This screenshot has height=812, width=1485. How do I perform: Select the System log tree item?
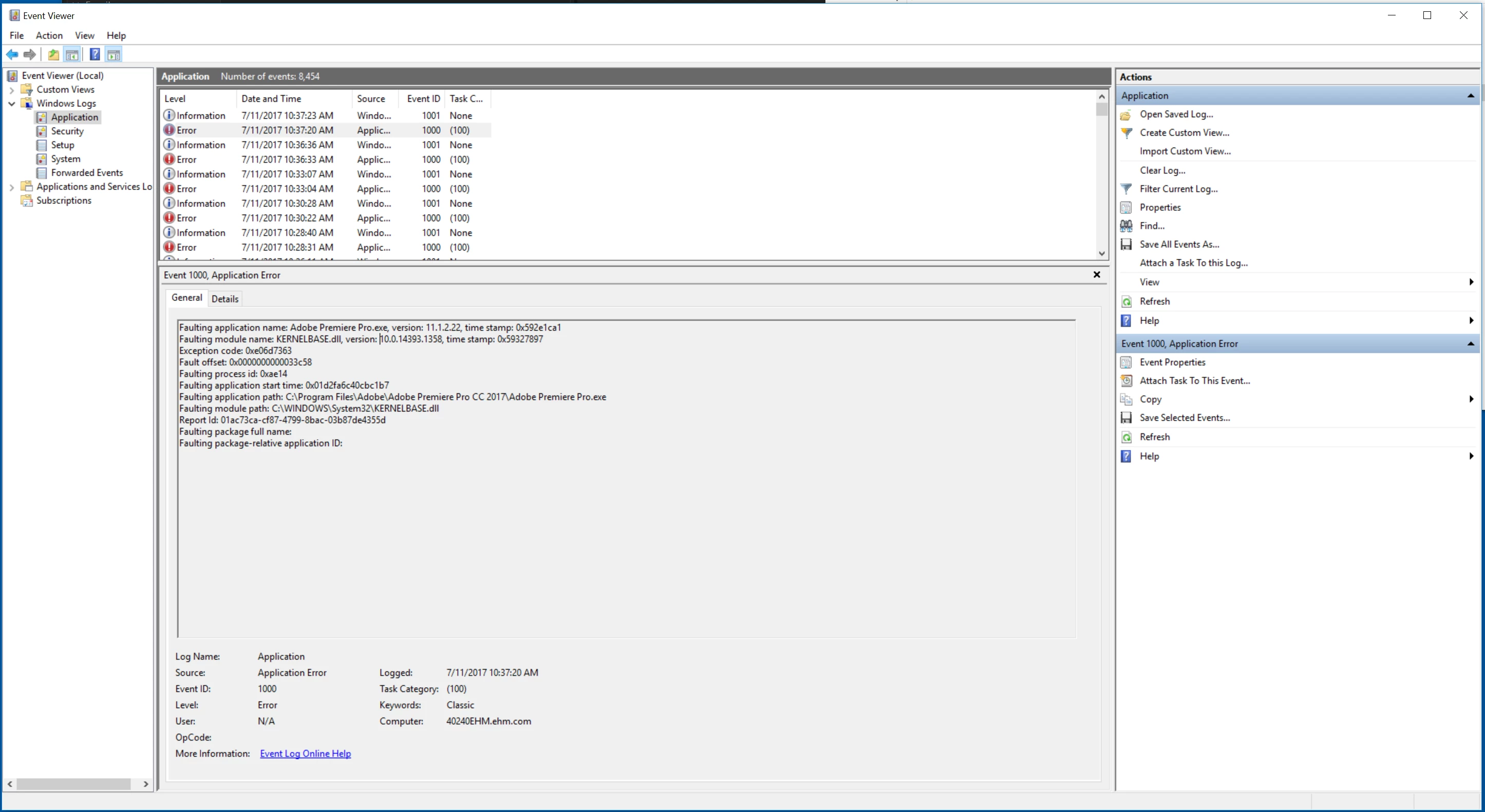click(65, 159)
